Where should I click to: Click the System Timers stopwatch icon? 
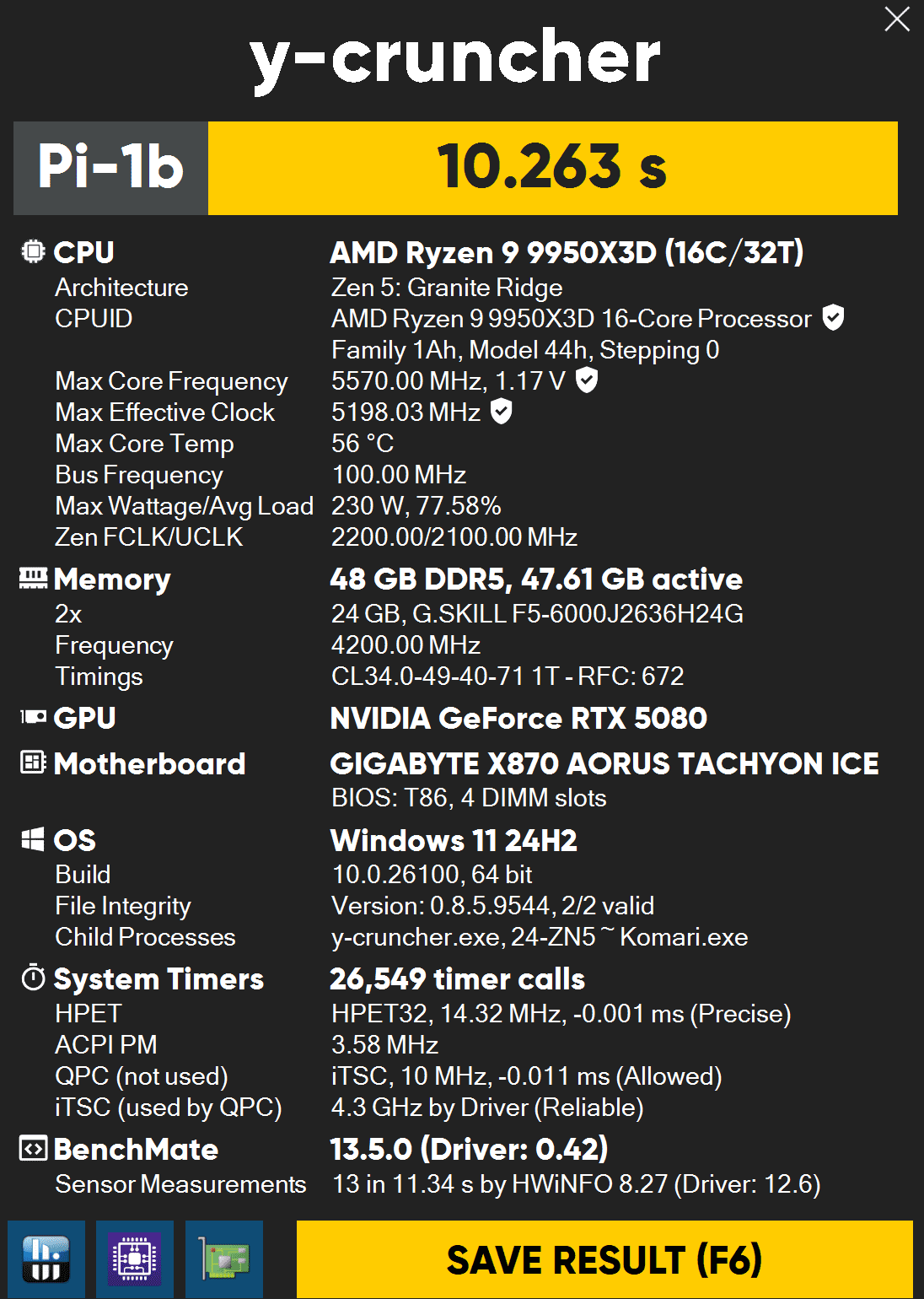tap(33, 978)
